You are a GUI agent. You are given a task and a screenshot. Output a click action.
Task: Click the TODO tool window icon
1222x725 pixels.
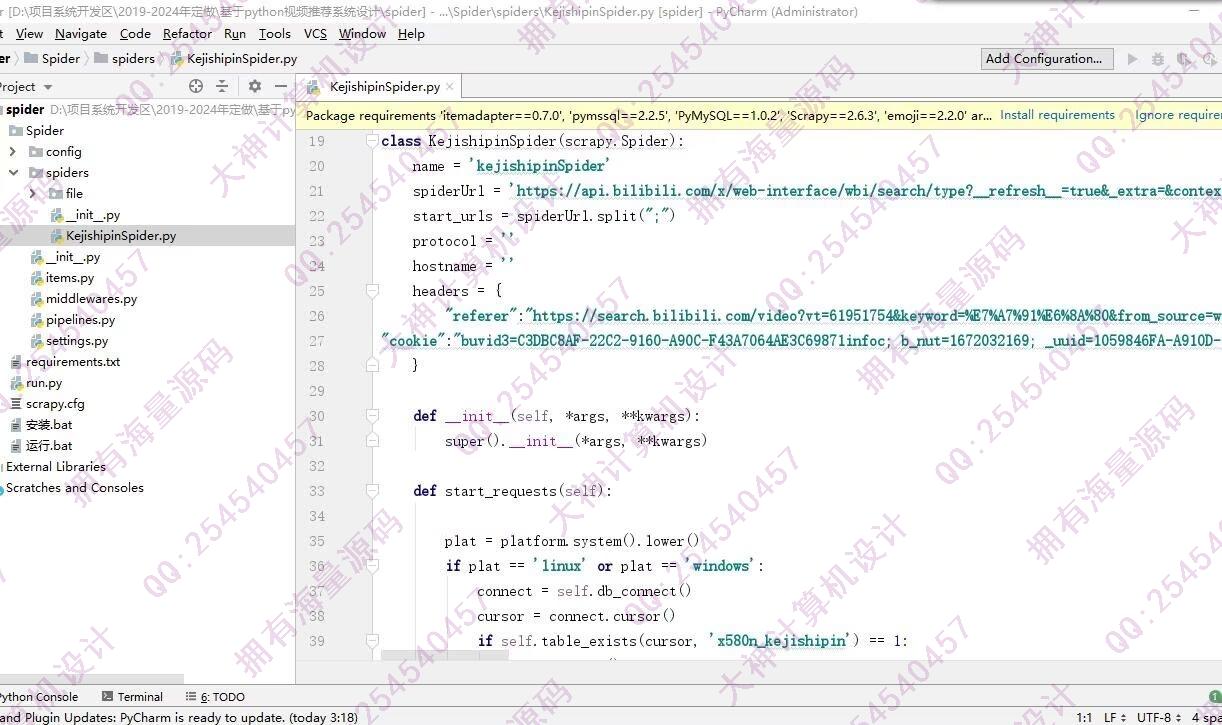[191, 697]
